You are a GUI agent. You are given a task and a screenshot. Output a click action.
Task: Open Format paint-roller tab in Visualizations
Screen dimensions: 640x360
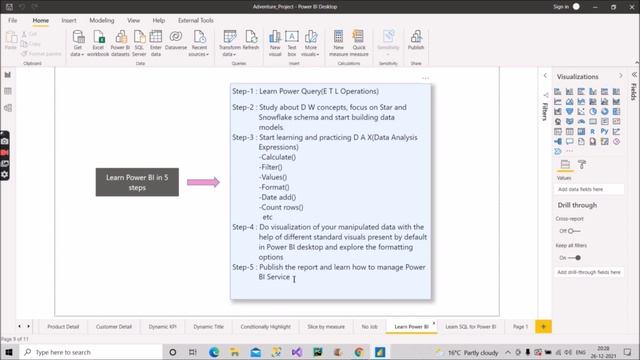click(x=582, y=164)
